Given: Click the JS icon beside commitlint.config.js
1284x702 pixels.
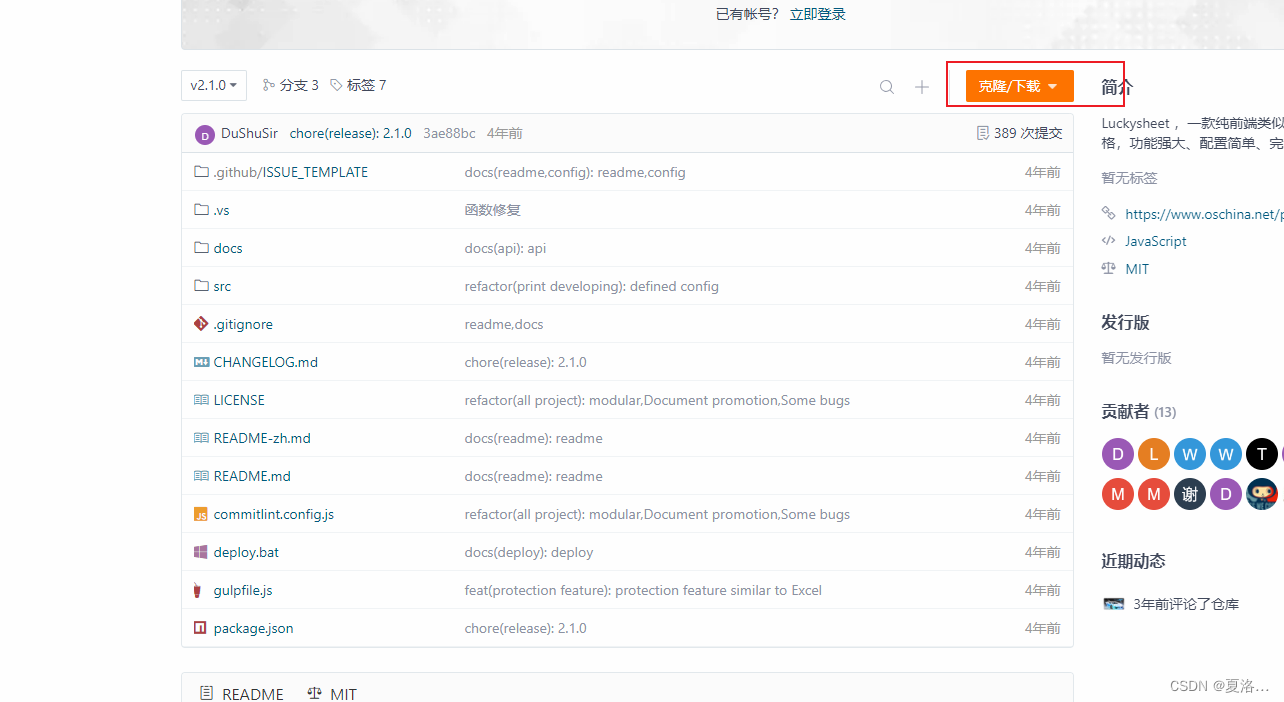Looking at the screenshot, I should pyautogui.click(x=200, y=514).
